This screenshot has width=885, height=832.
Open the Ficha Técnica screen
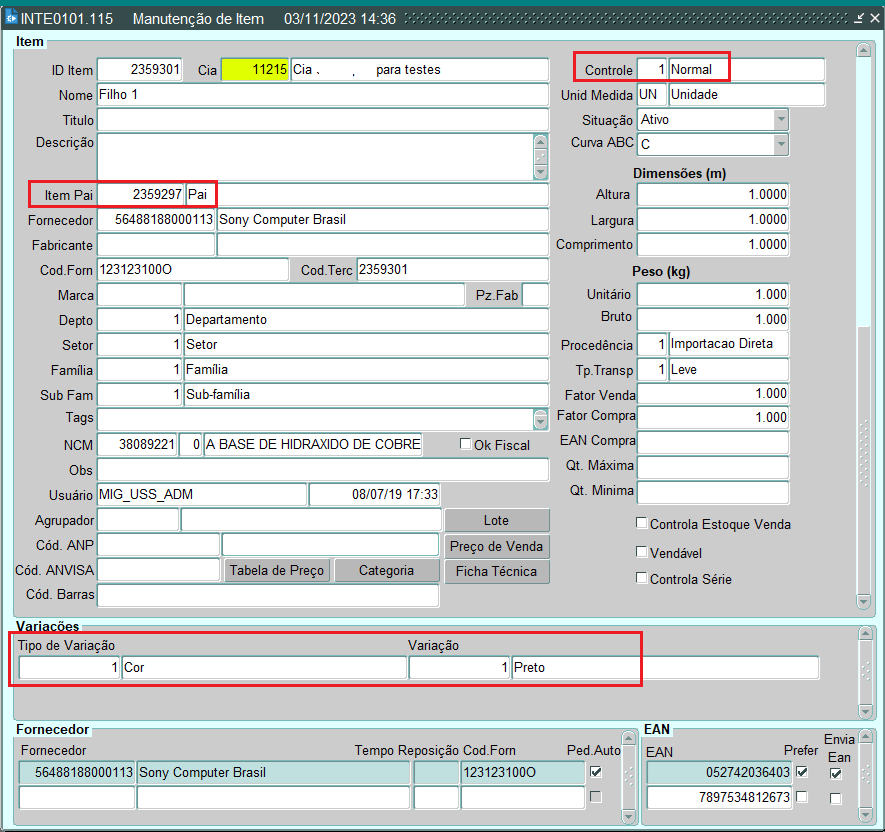coord(496,571)
